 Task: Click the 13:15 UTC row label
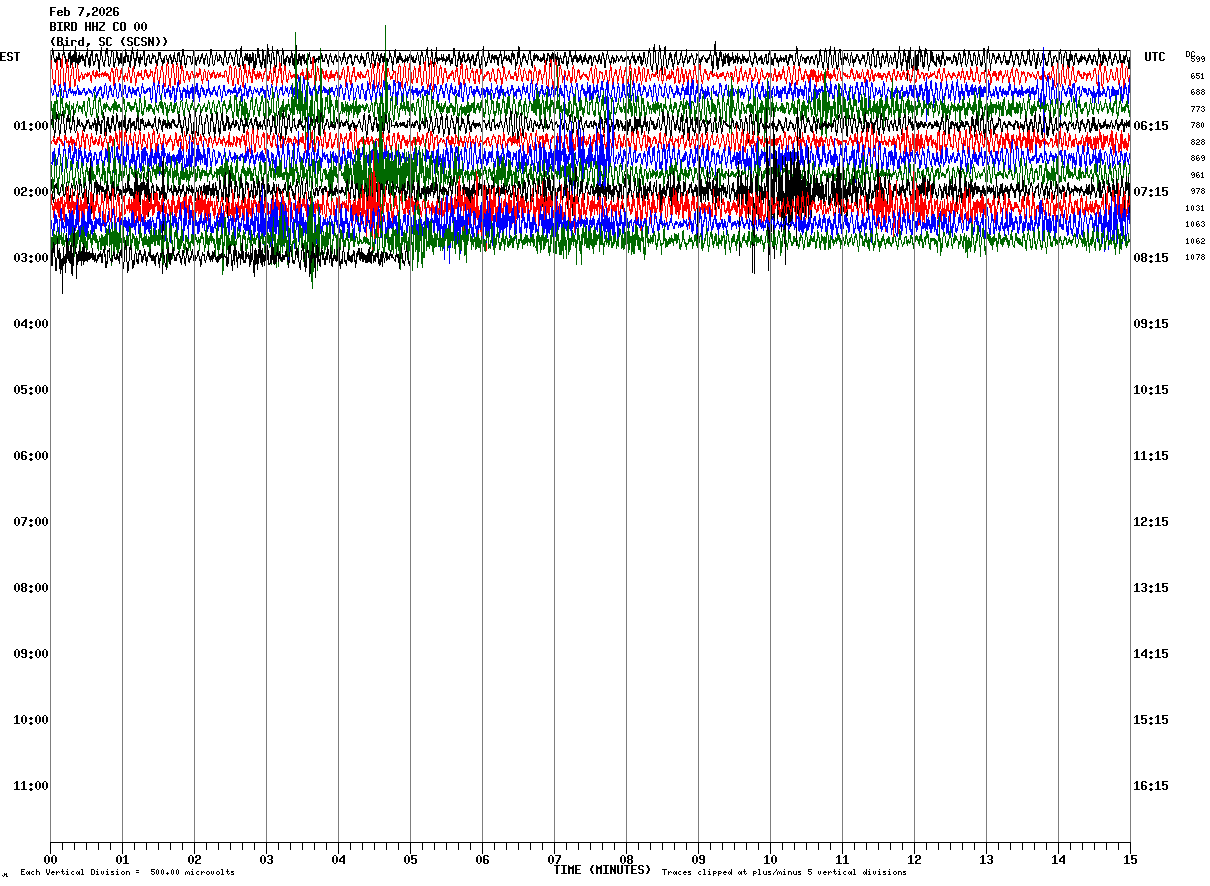pyautogui.click(x=1151, y=588)
